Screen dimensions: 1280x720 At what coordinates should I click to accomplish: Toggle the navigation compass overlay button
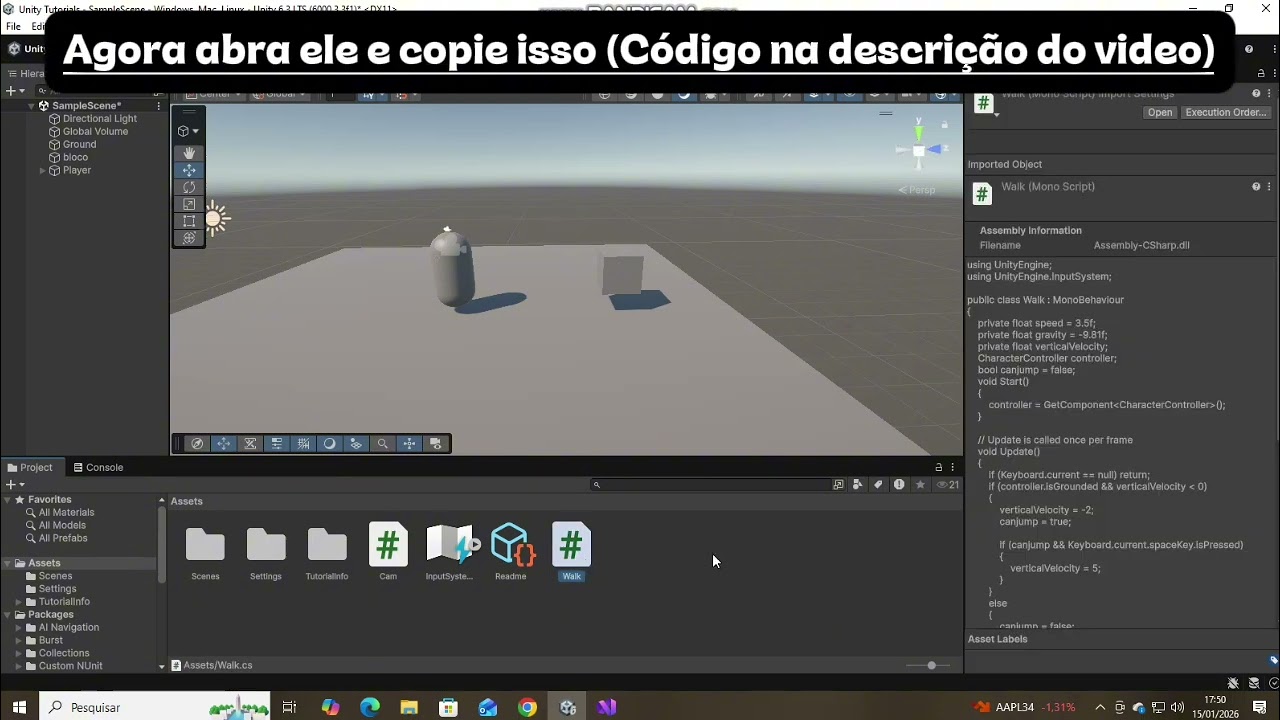point(197,444)
